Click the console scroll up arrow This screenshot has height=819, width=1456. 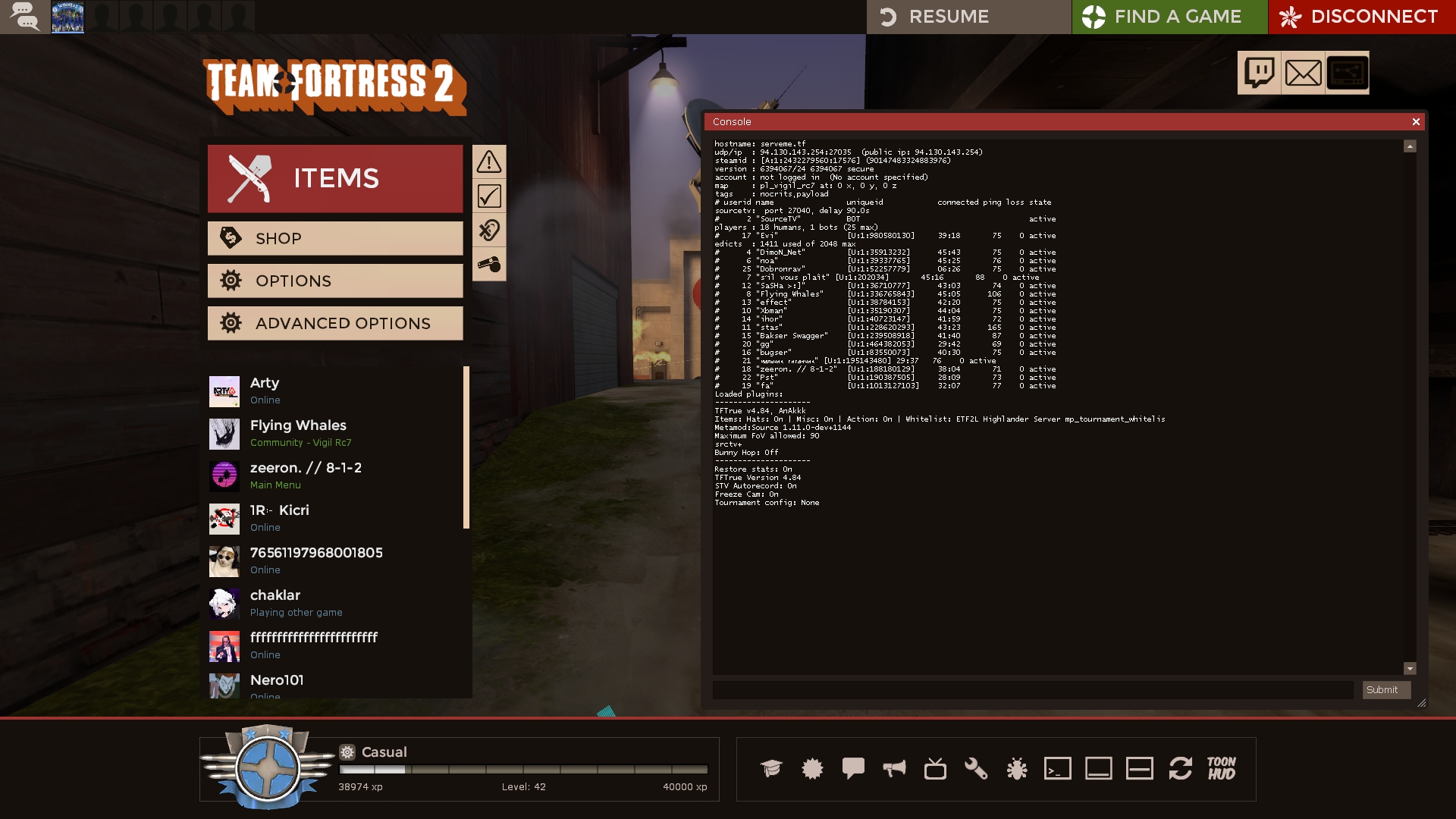(1410, 146)
